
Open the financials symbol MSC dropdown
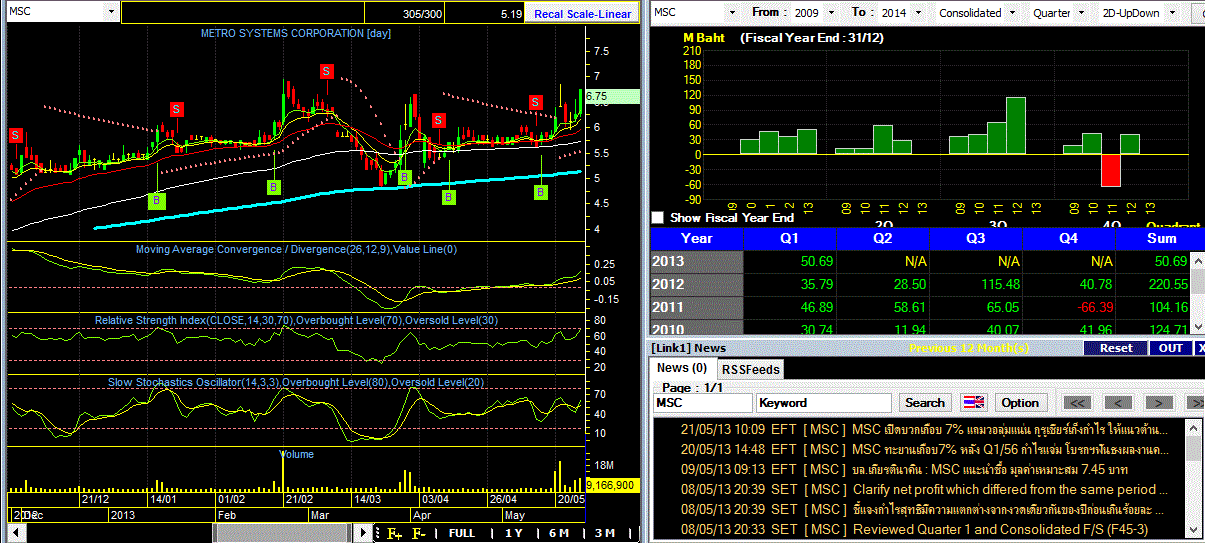tap(732, 13)
